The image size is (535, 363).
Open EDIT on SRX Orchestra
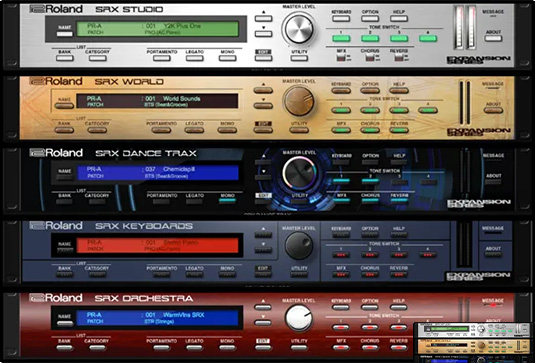tap(263, 348)
